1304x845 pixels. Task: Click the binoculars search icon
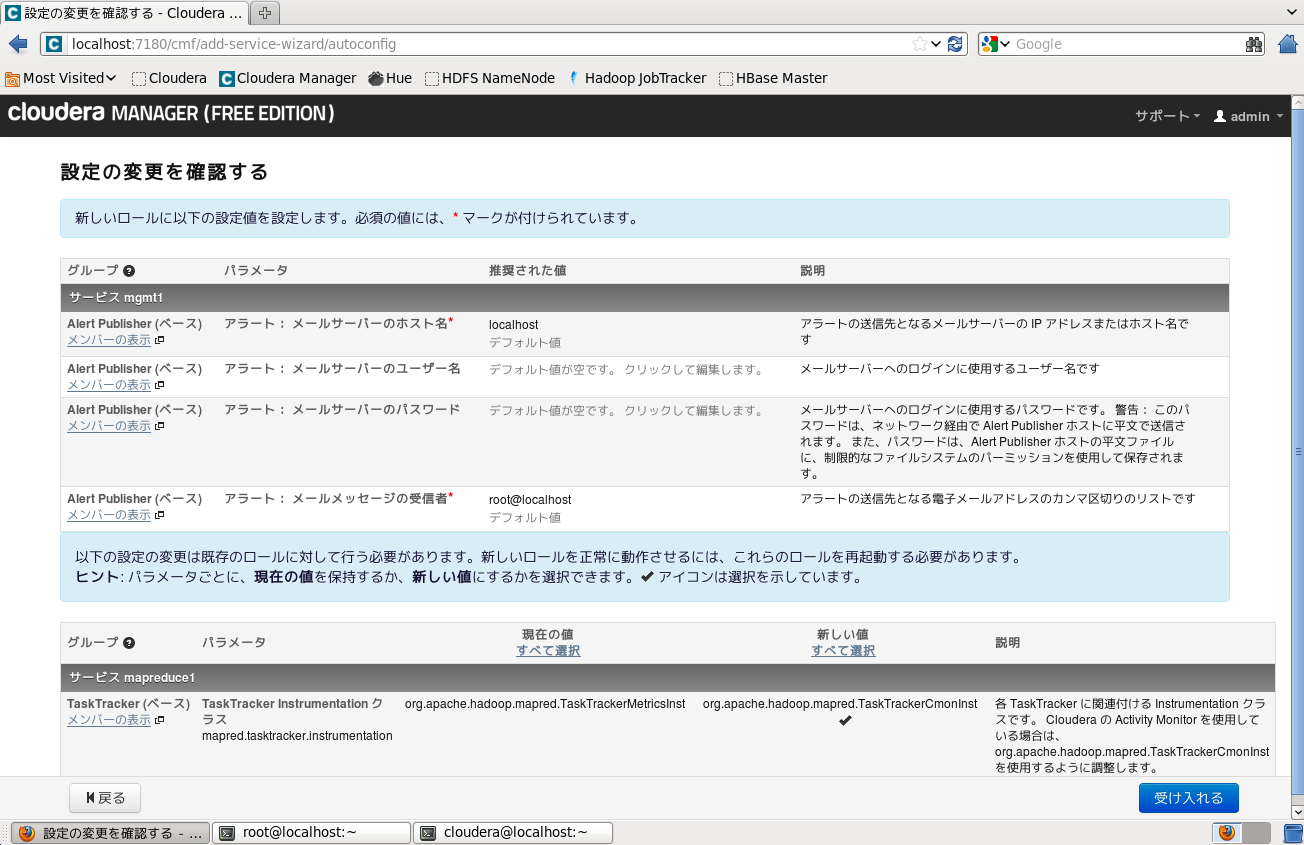(1254, 44)
